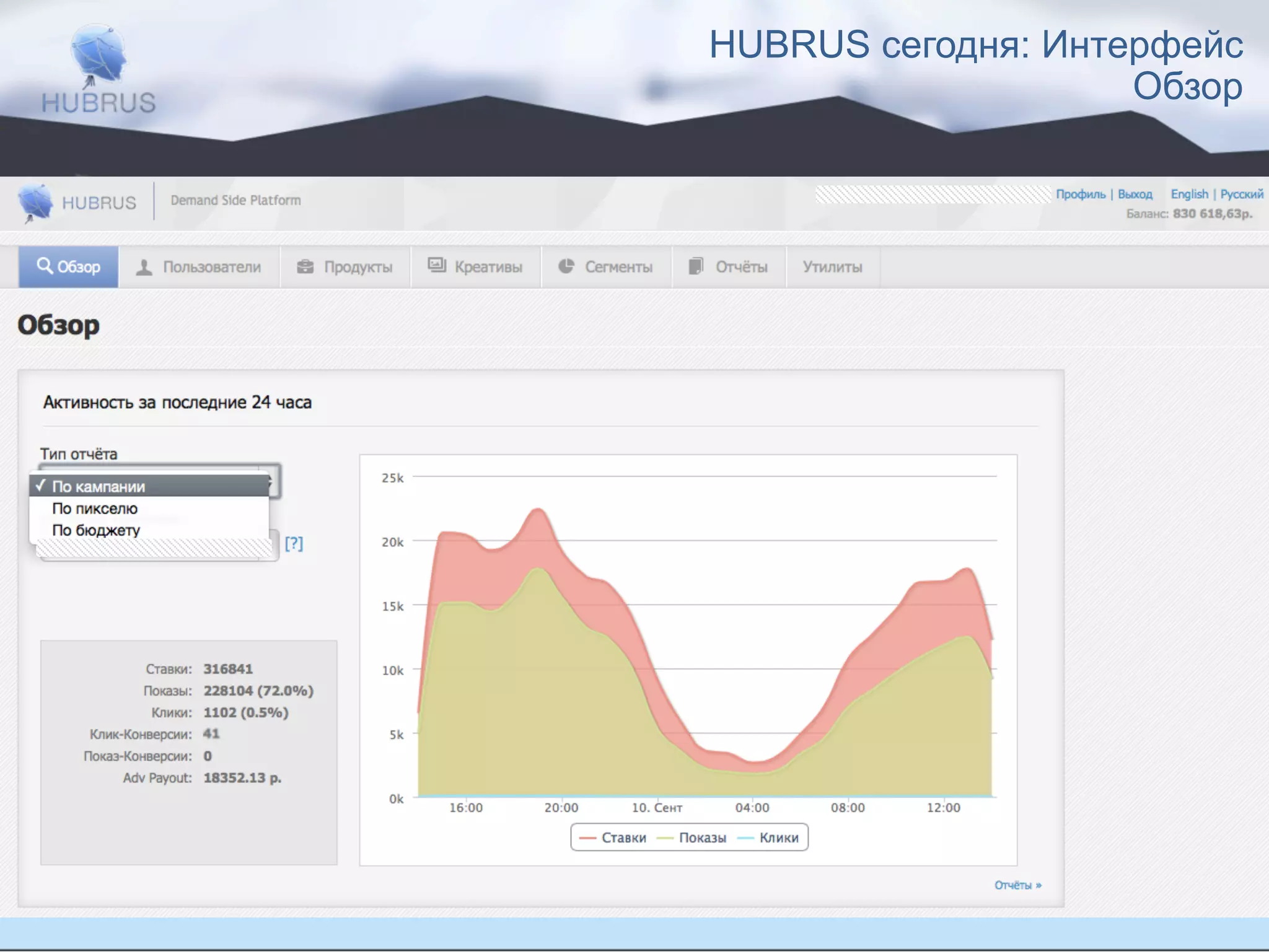The height and width of the screenshot is (952, 1269).
Task: Switch language to English
Action: click(x=1189, y=194)
